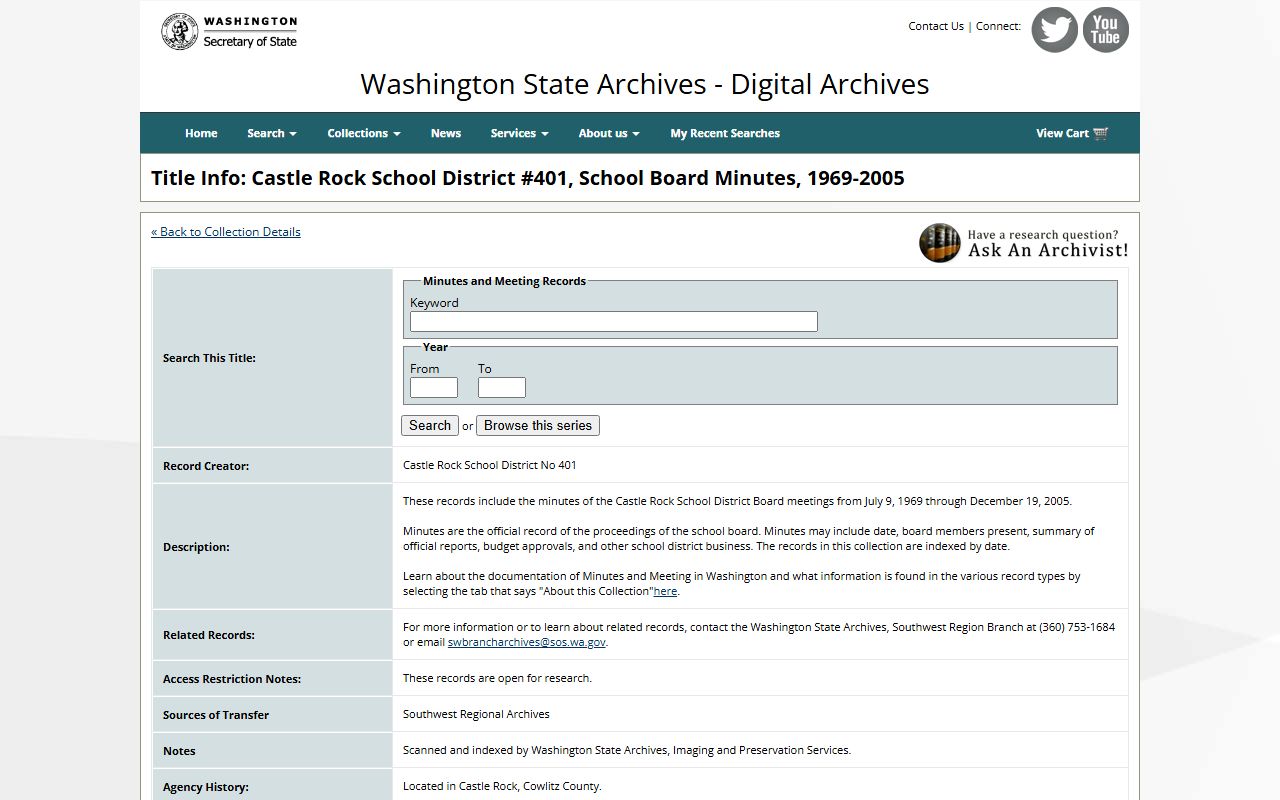
Task: Click Browse this series button
Action: coord(538,425)
